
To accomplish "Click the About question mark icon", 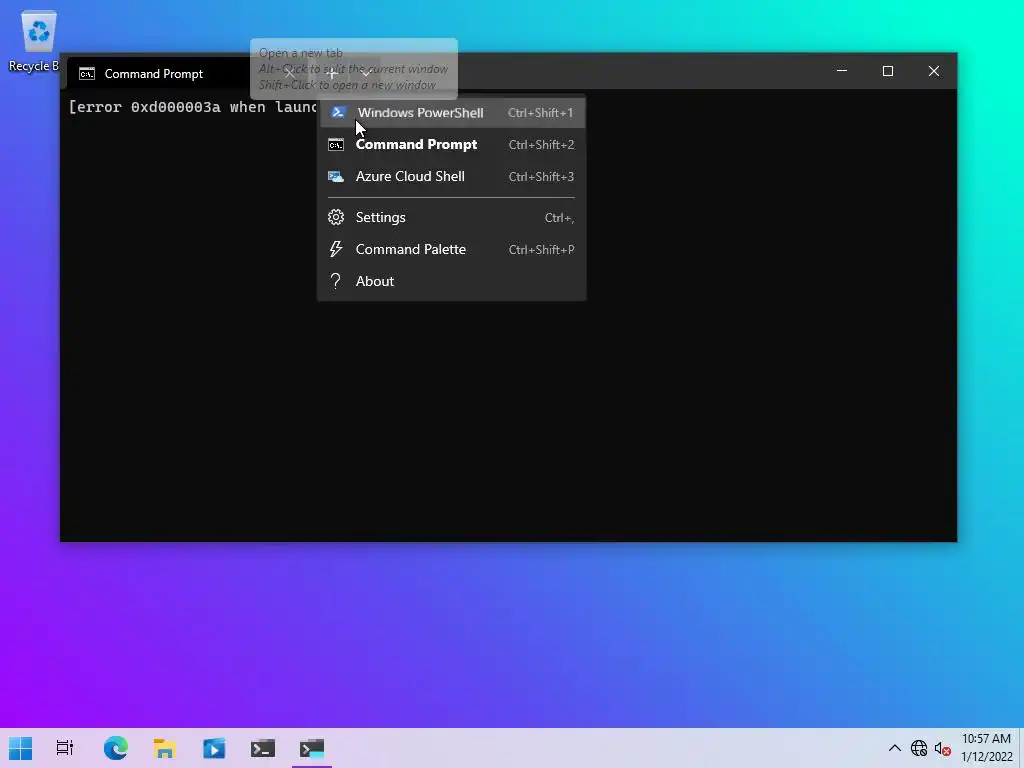I will pyautogui.click(x=336, y=281).
